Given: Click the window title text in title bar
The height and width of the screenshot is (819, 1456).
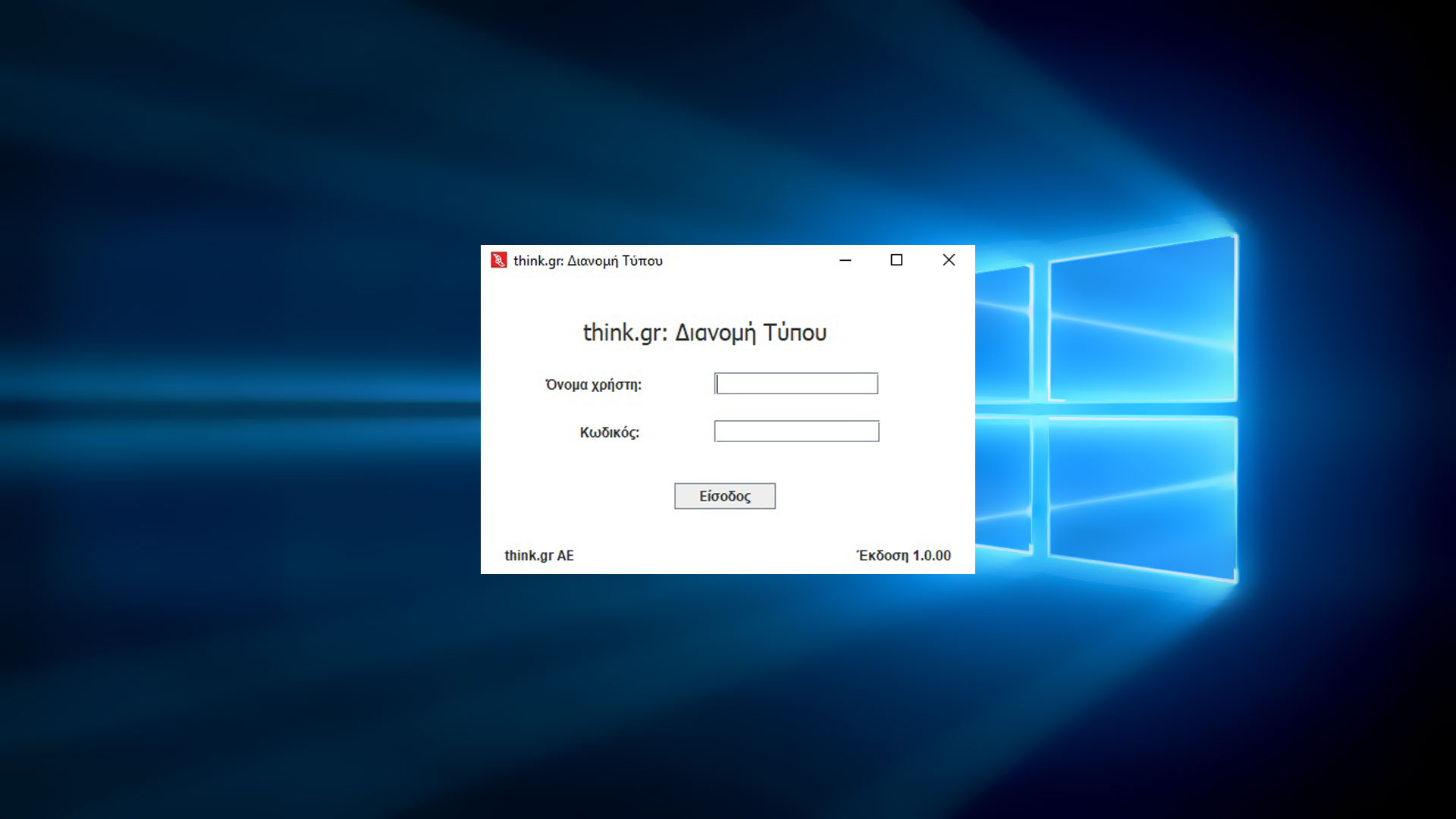Looking at the screenshot, I should [x=588, y=261].
